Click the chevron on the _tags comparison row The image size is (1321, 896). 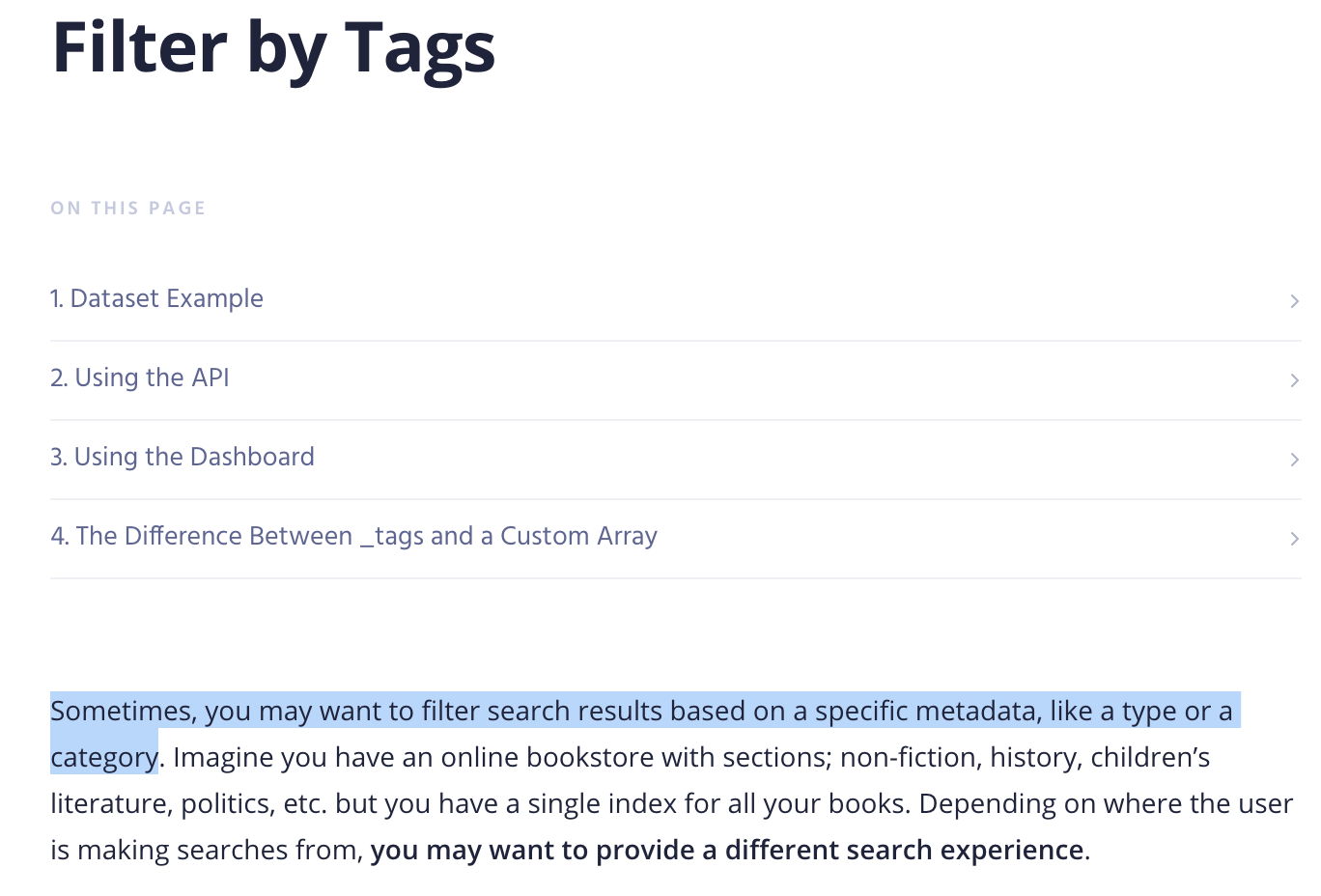click(1295, 539)
